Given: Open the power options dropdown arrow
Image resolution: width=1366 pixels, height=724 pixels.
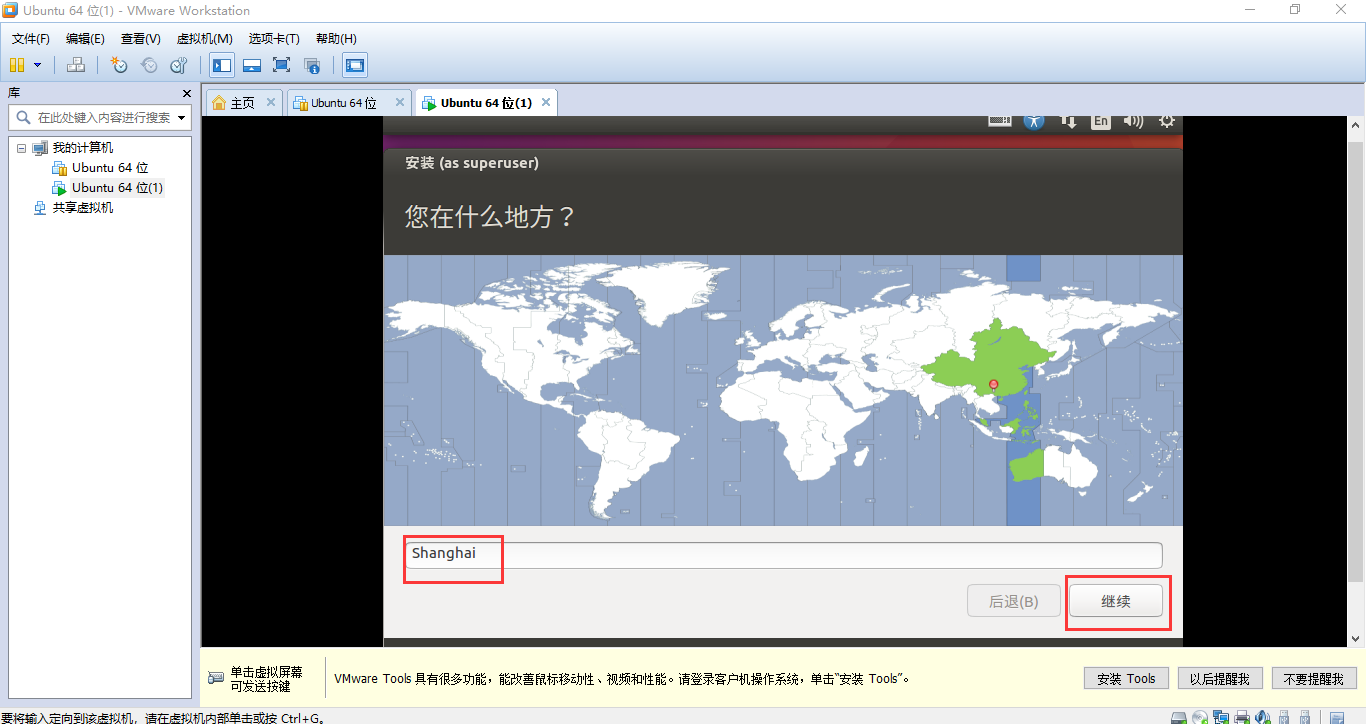Looking at the screenshot, I should pyautogui.click(x=38, y=65).
